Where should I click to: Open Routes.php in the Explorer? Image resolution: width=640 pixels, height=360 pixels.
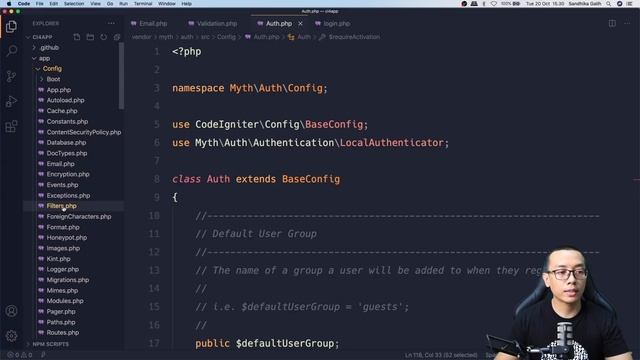[x=63, y=333]
